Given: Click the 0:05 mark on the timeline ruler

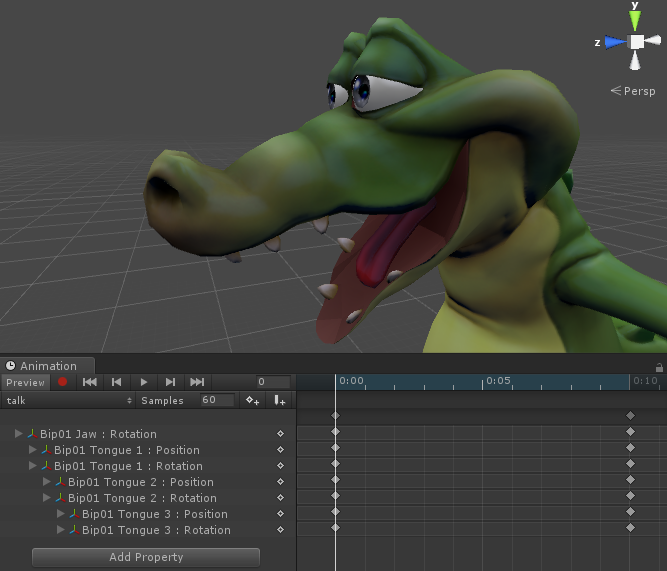Looking at the screenshot, I should 498,380.
